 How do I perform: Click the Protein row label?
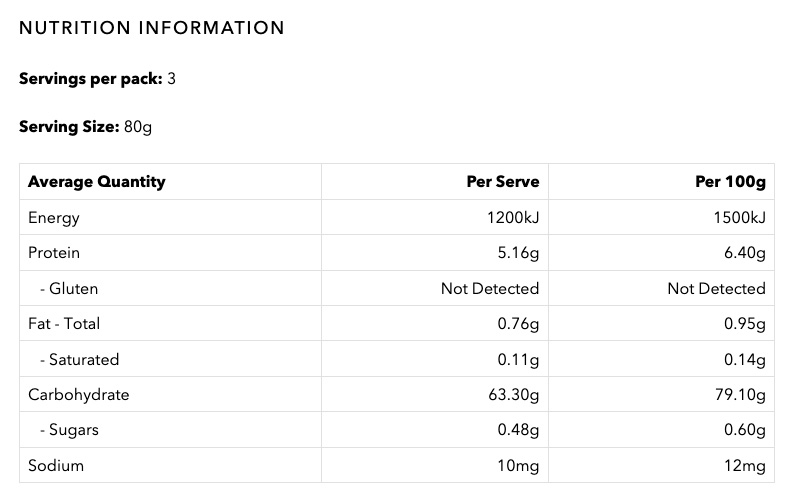click(54, 253)
